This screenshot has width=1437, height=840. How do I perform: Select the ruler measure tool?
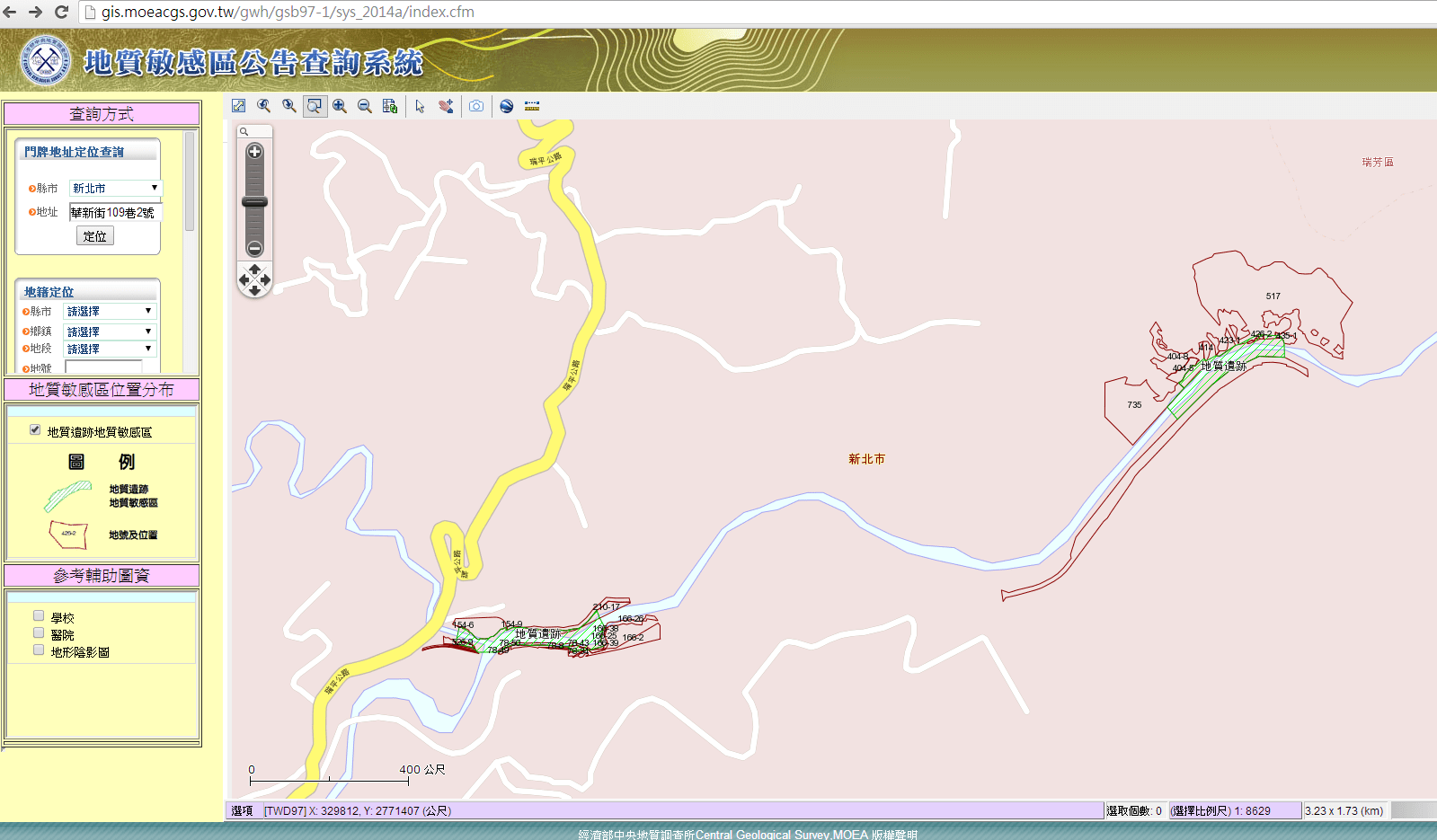point(532,106)
